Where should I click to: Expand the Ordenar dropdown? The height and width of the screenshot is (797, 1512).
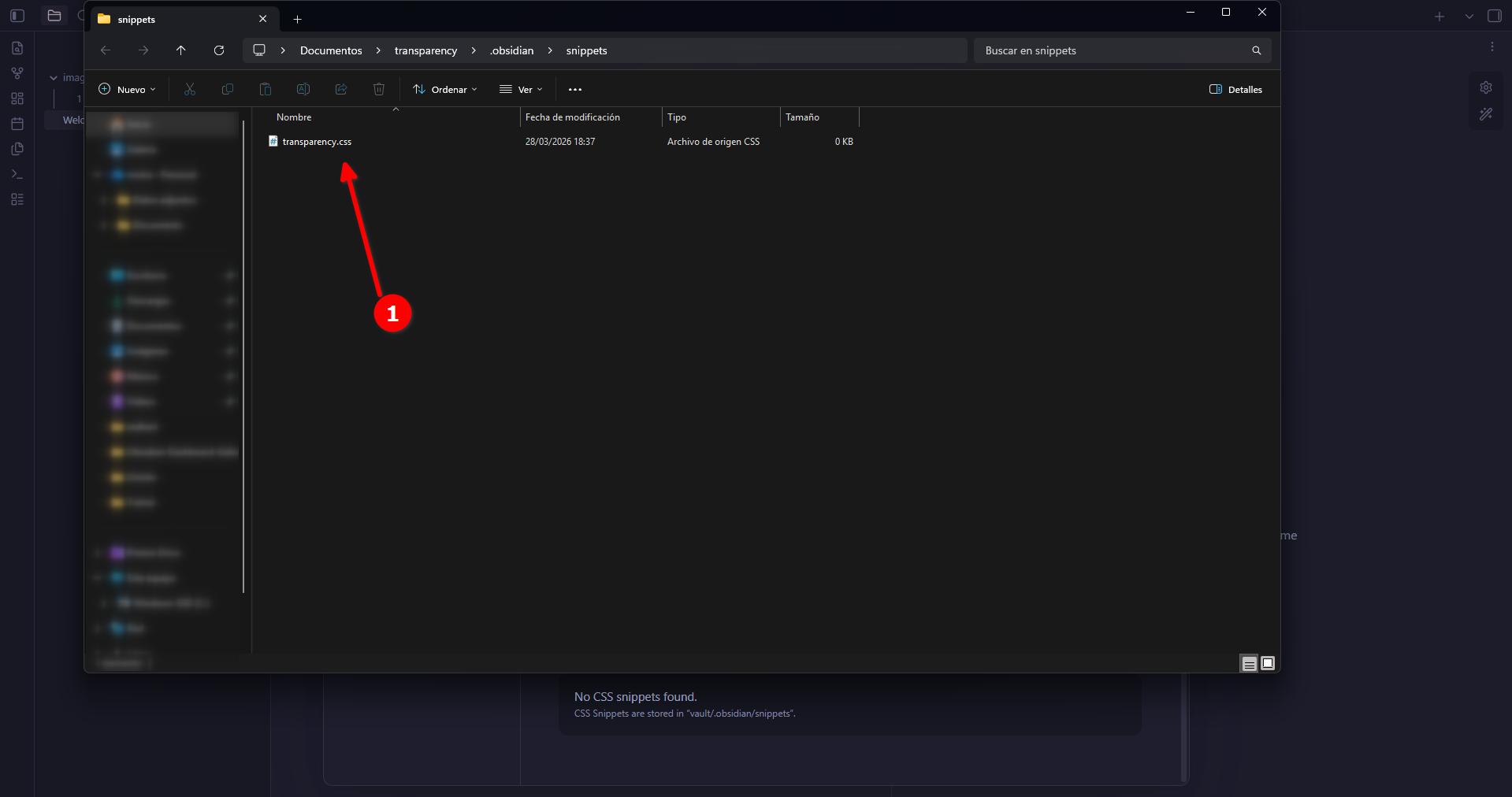click(x=445, y=90)
